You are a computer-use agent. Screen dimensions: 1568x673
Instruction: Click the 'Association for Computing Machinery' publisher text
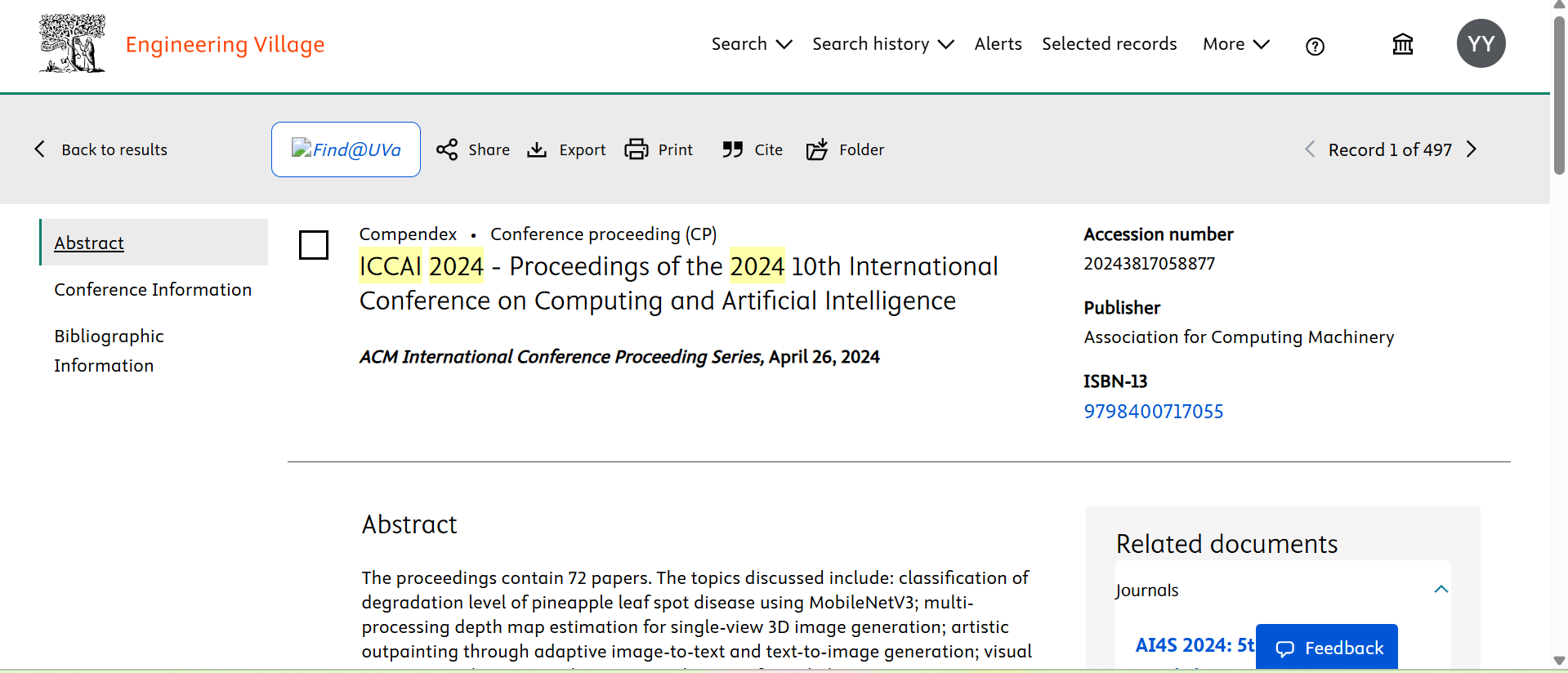pos(1239,337)
